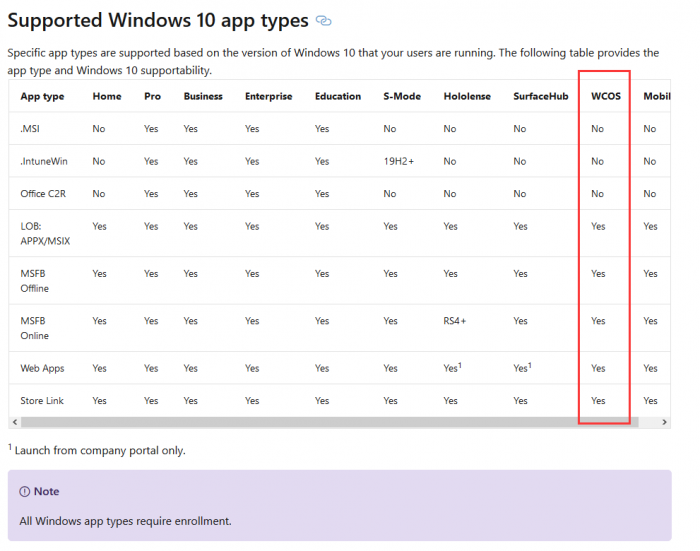Click the table's right scroll arrow
Screen dimensions: 700x551
tap(665, 423)
